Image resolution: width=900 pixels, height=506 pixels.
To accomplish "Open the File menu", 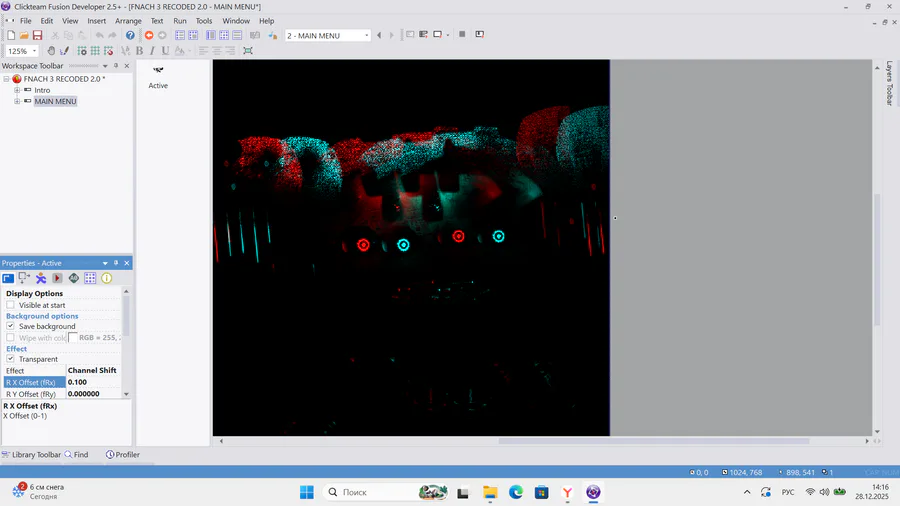I will tap(26, 21).
